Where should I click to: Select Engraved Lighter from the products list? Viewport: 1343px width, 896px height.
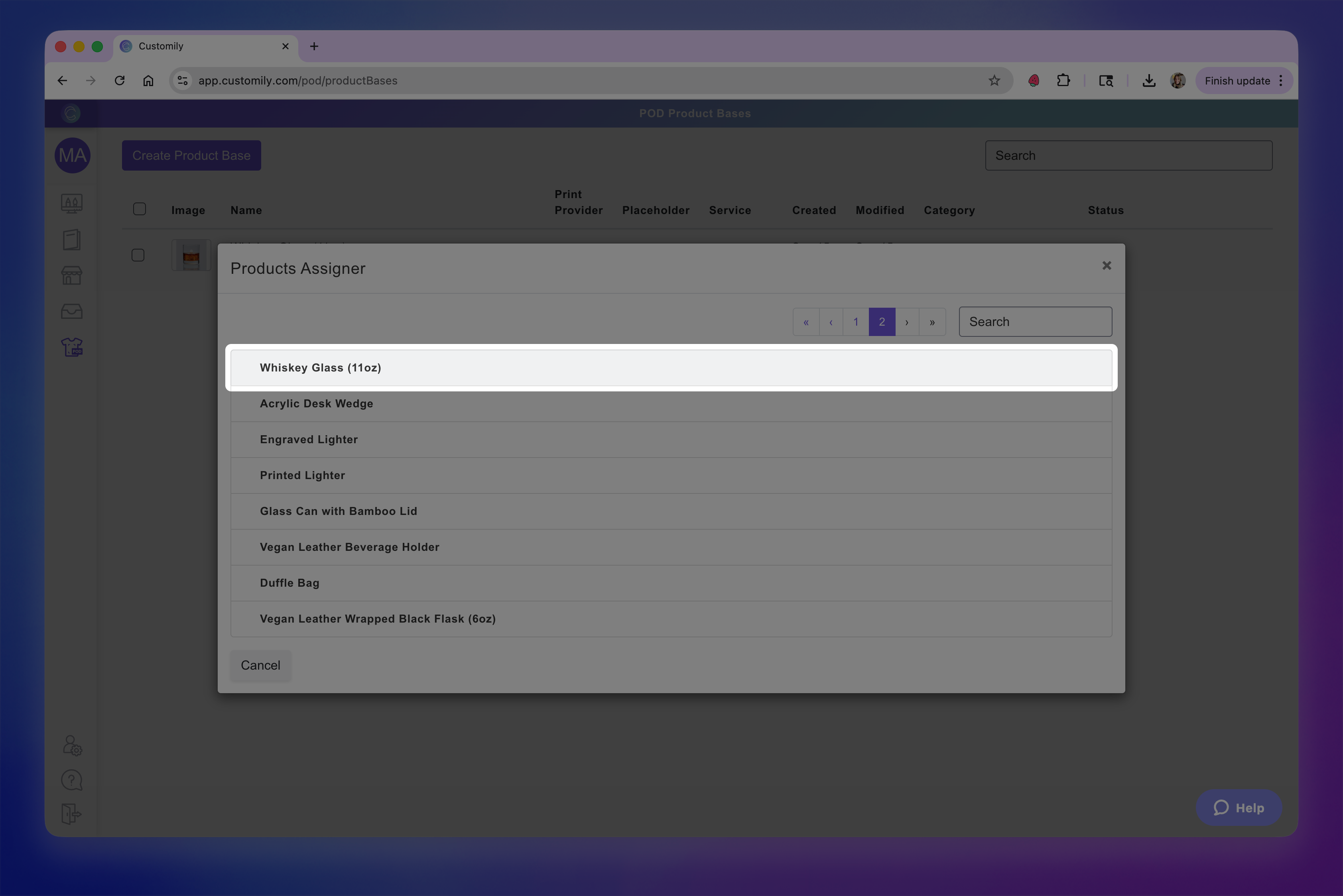[x=309, y=439]
